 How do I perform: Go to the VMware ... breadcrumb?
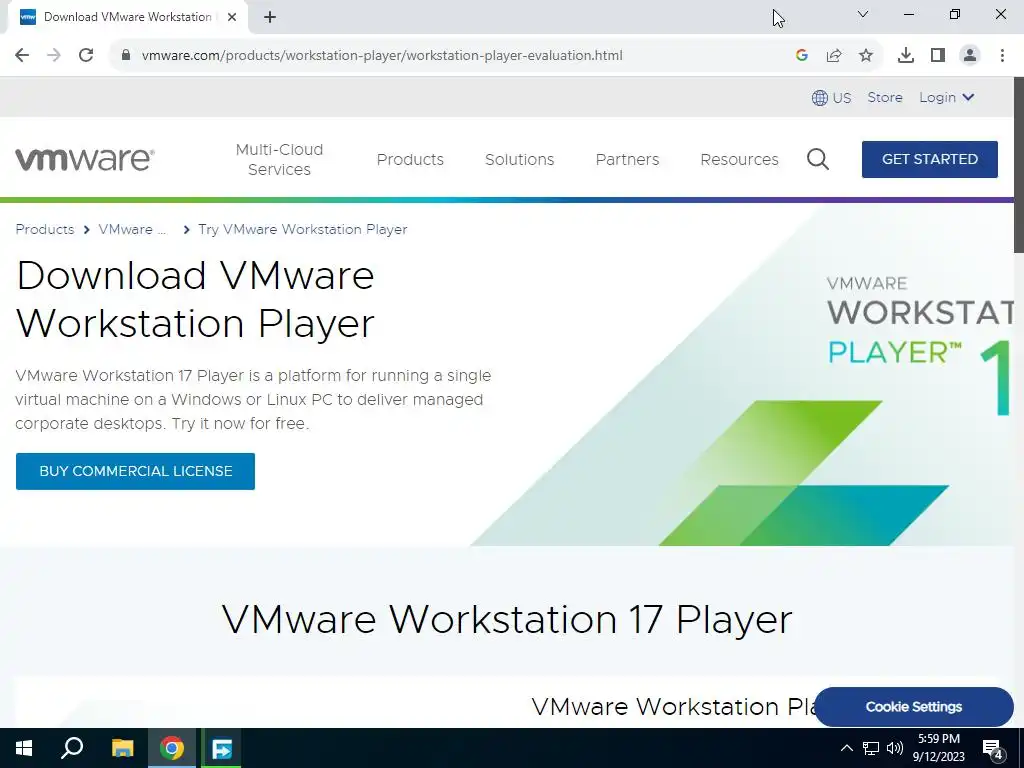(x=132, y=229)
